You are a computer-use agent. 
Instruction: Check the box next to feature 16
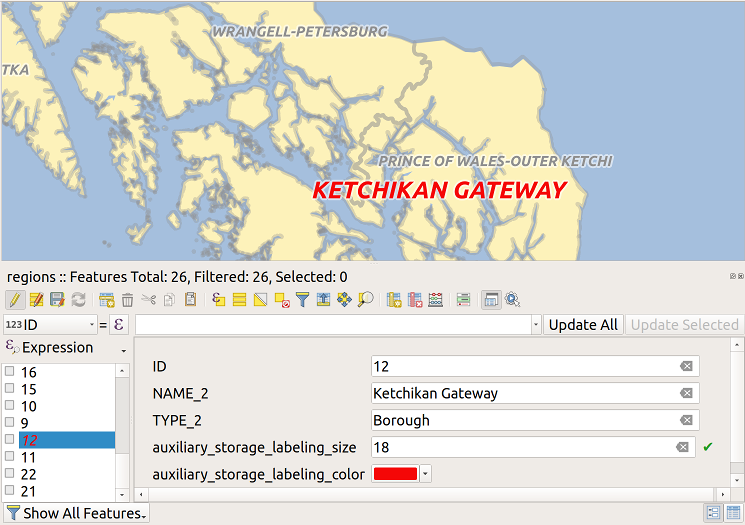click(10, 372)
